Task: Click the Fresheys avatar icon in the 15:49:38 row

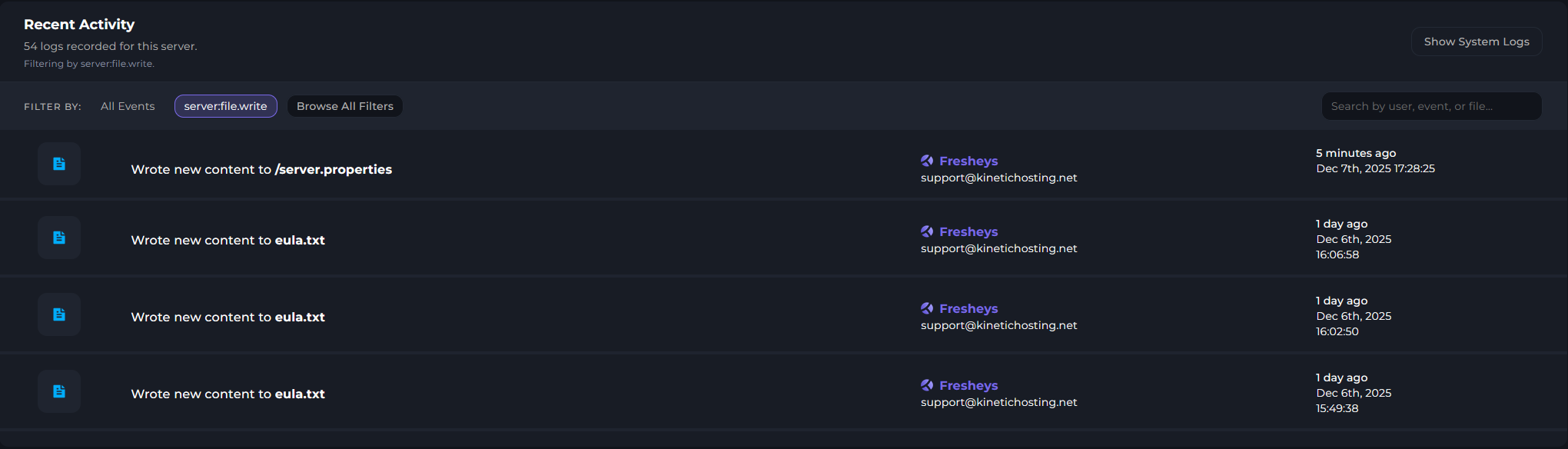Action: [x=927, y=385]
